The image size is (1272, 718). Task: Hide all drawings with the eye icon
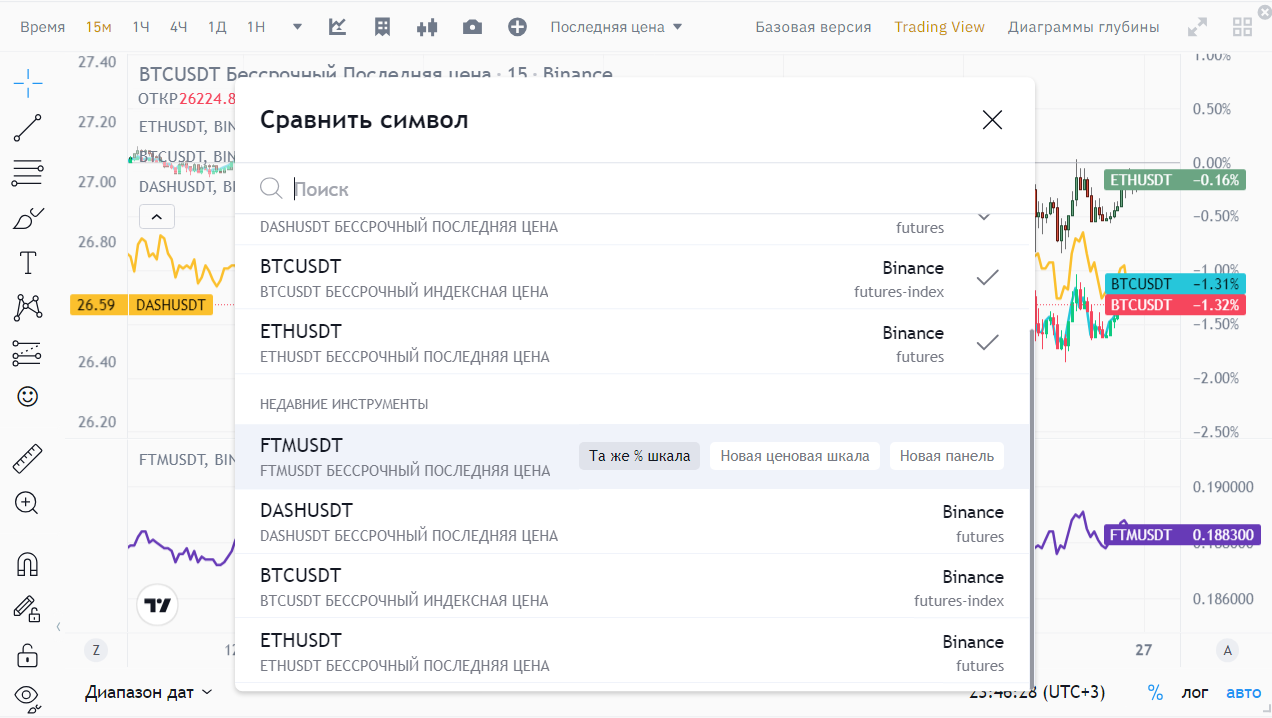tap(28, 697)
